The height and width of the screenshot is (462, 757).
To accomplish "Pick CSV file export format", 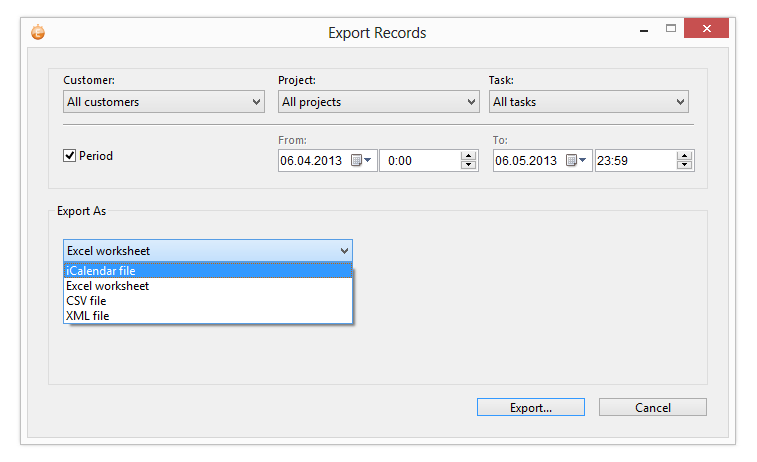I will [x=86, y=301].
